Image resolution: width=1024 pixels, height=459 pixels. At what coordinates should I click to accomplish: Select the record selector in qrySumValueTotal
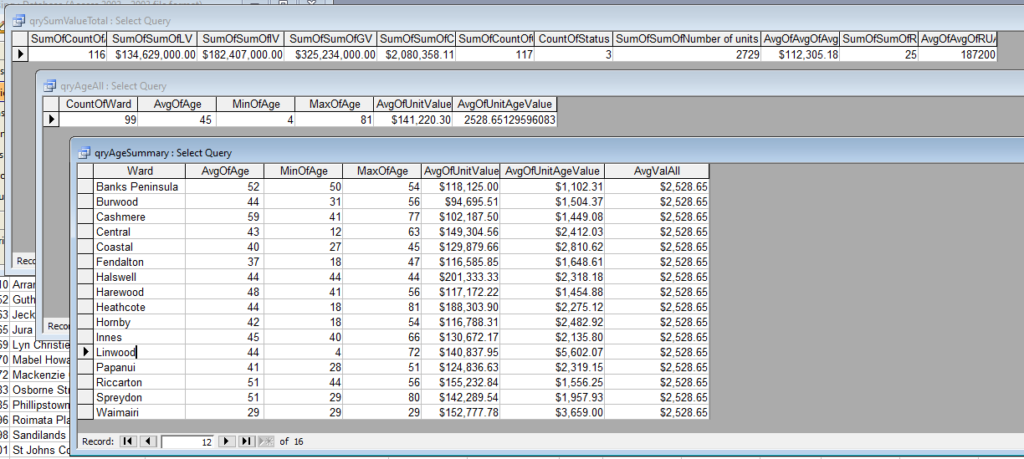point(20,54)
